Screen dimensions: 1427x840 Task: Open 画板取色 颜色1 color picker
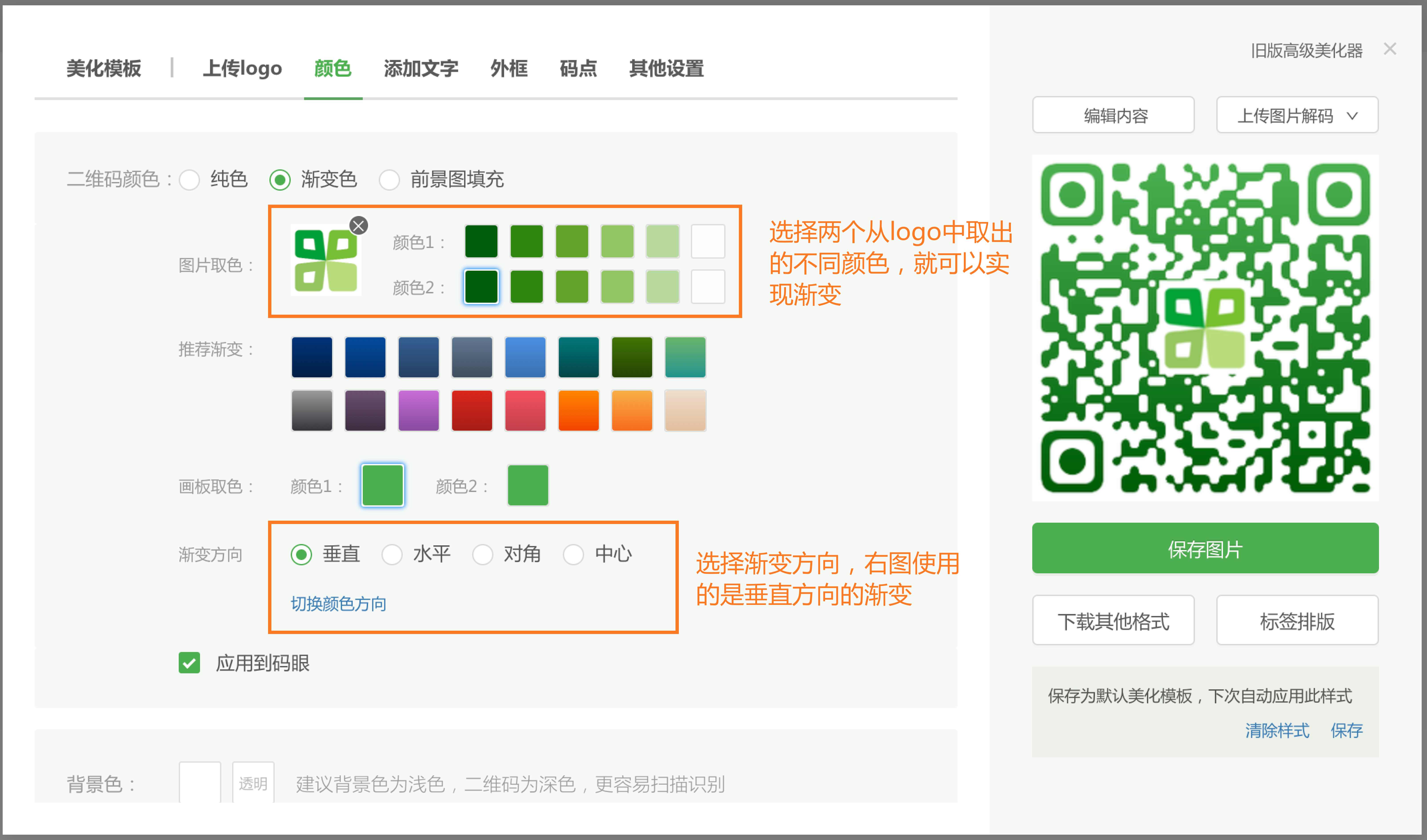click(383, 485)
